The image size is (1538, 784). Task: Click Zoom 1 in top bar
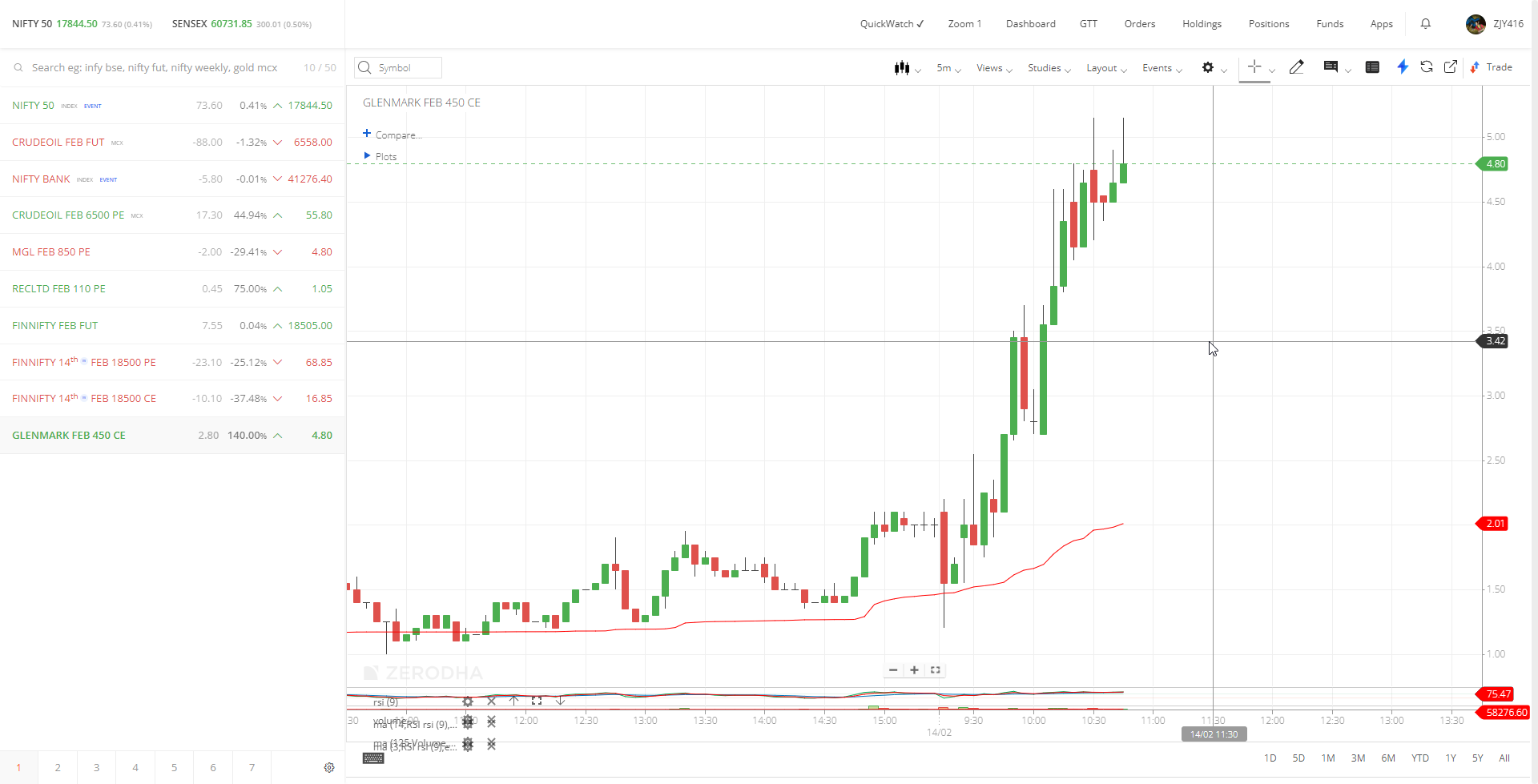964,24
